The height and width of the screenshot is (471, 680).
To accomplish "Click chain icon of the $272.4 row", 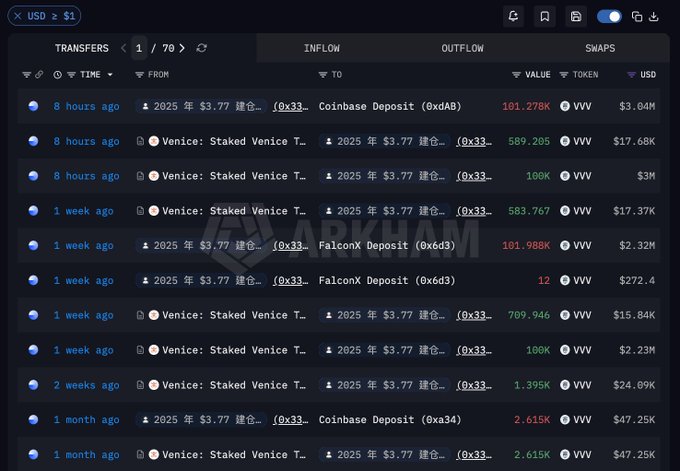I will tap(33, 280).
